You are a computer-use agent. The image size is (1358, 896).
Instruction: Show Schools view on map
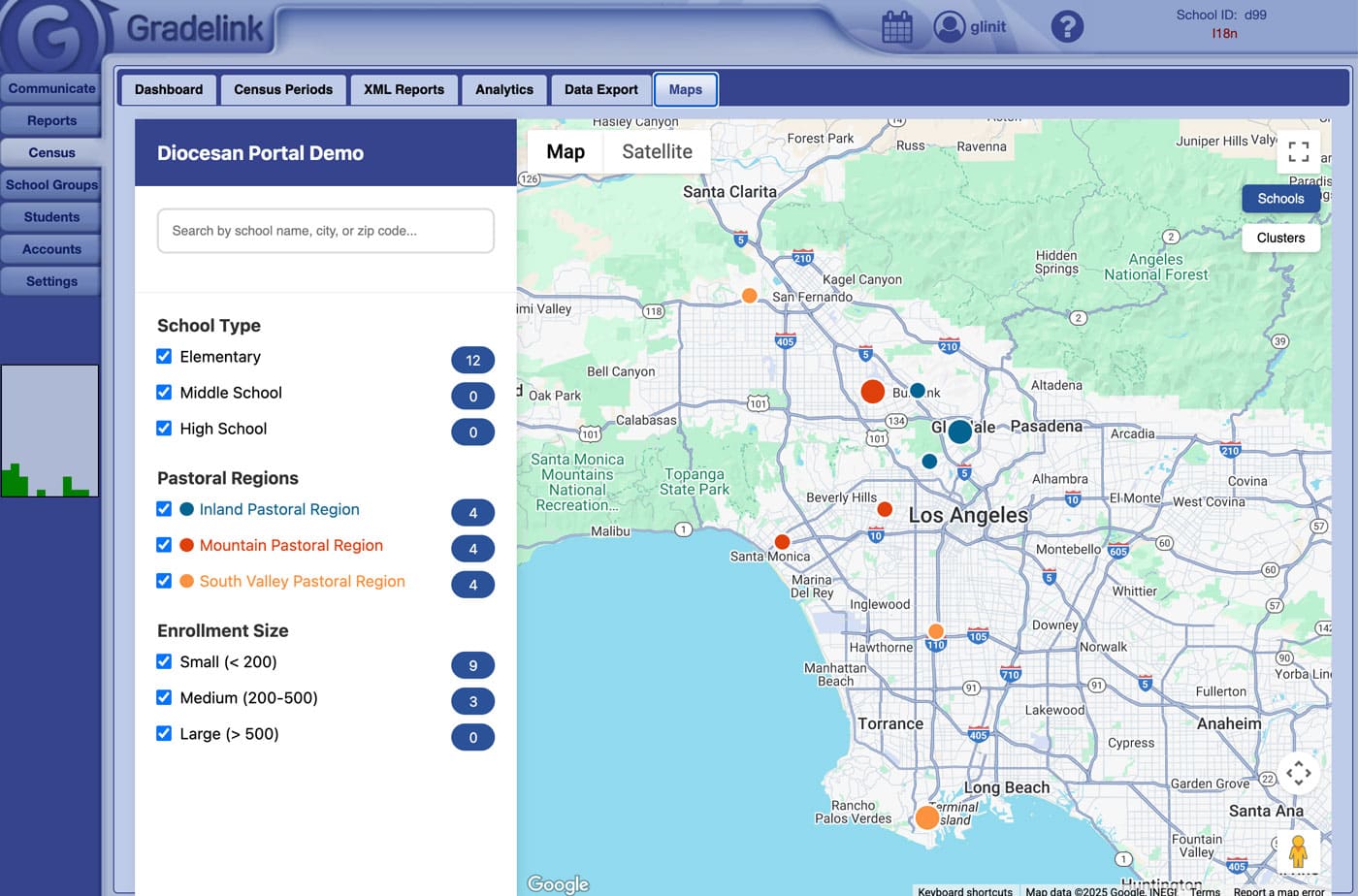1280,199
